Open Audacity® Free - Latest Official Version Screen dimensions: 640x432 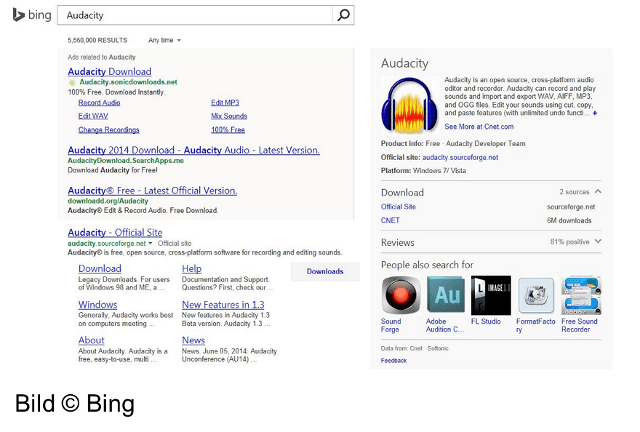coord(152,191)
